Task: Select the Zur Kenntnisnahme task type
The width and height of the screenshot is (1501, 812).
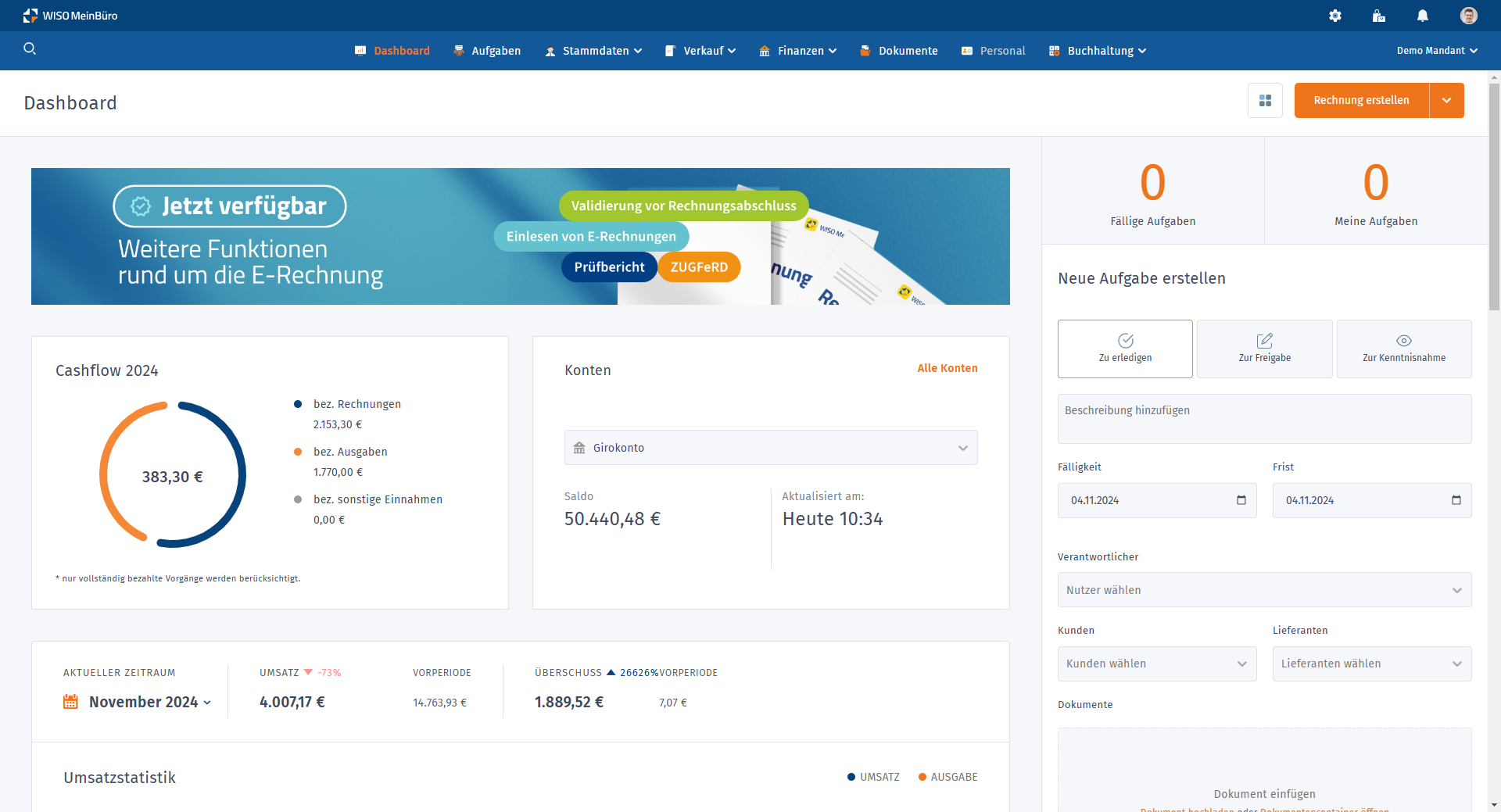Action: coord(1404,349)
